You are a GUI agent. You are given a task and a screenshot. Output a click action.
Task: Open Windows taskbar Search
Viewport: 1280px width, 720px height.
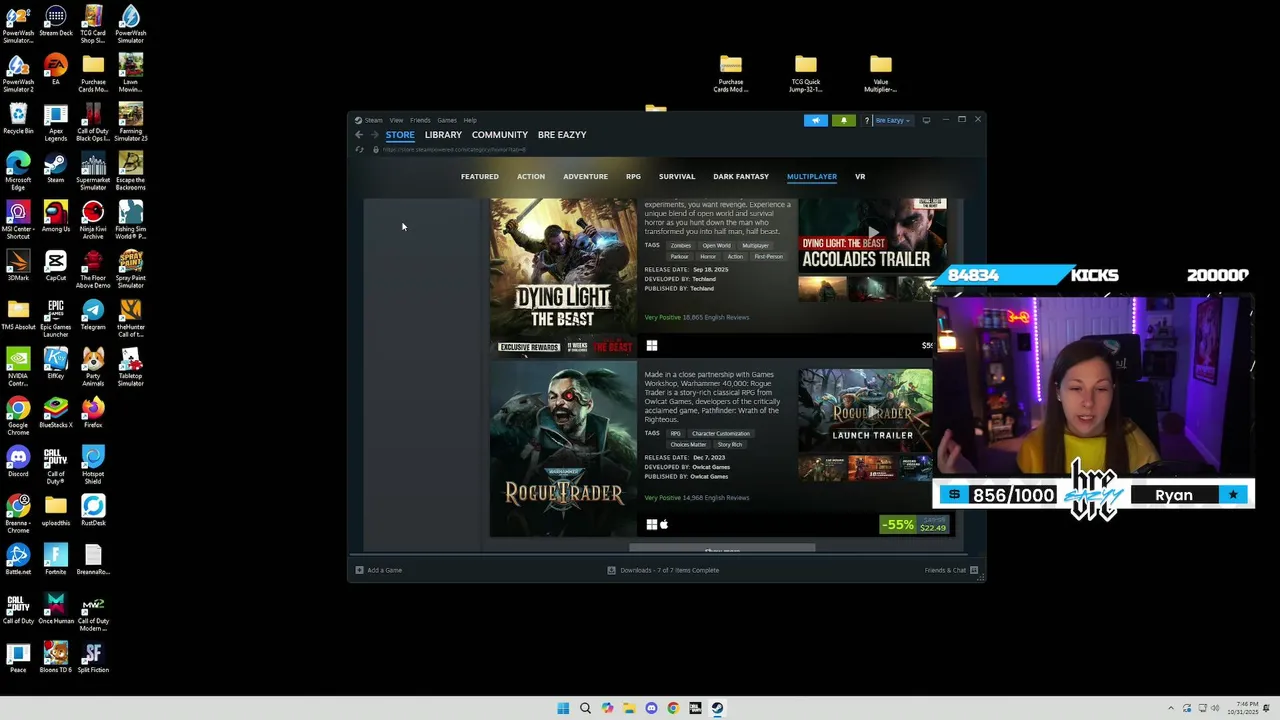pos(585,708)
